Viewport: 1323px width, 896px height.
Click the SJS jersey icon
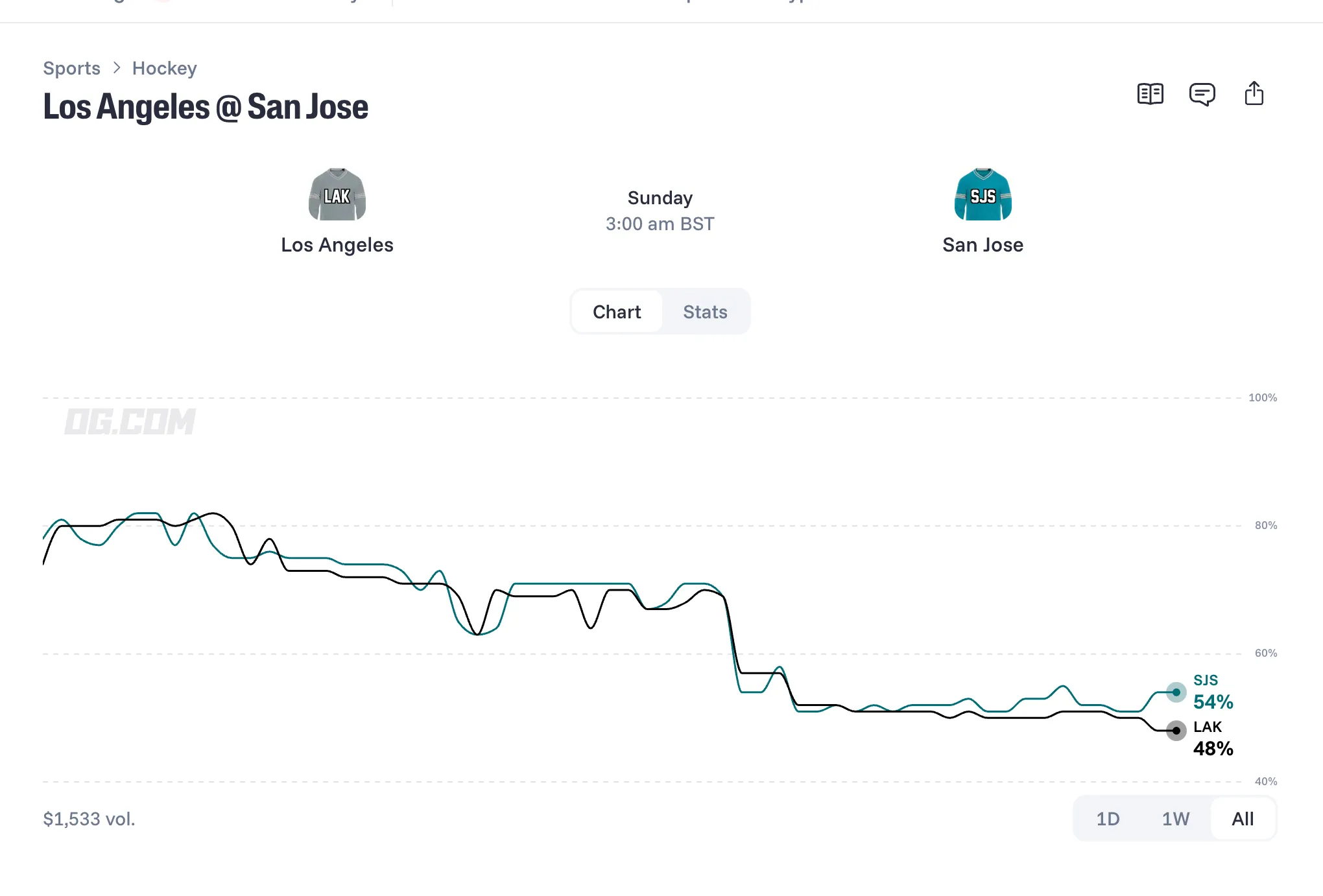[x=983, y=194]
